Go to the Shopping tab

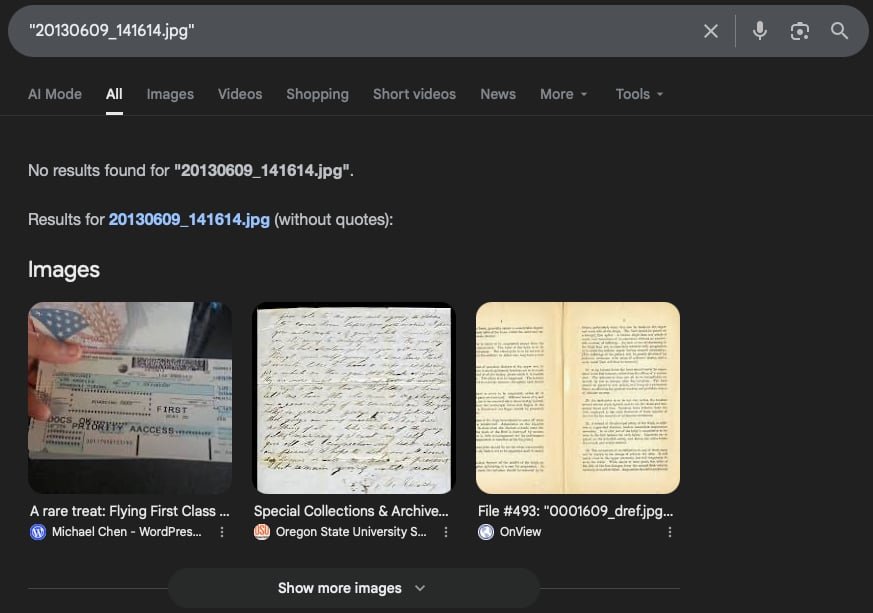point(317,94)
